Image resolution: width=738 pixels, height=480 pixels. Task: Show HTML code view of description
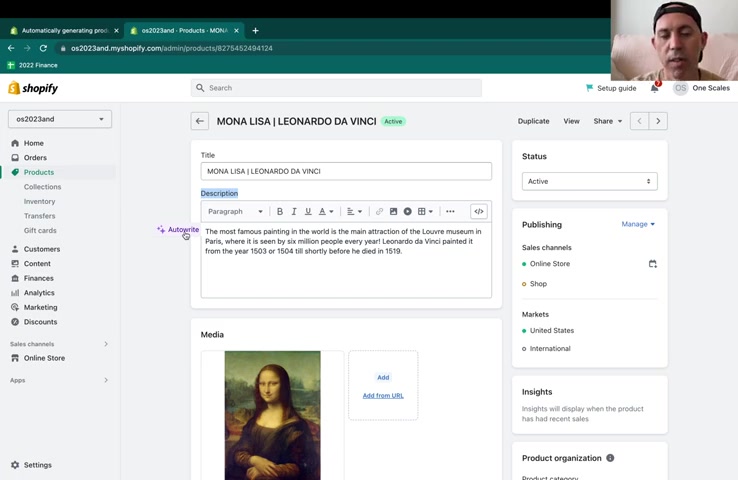tap(479, 211)
